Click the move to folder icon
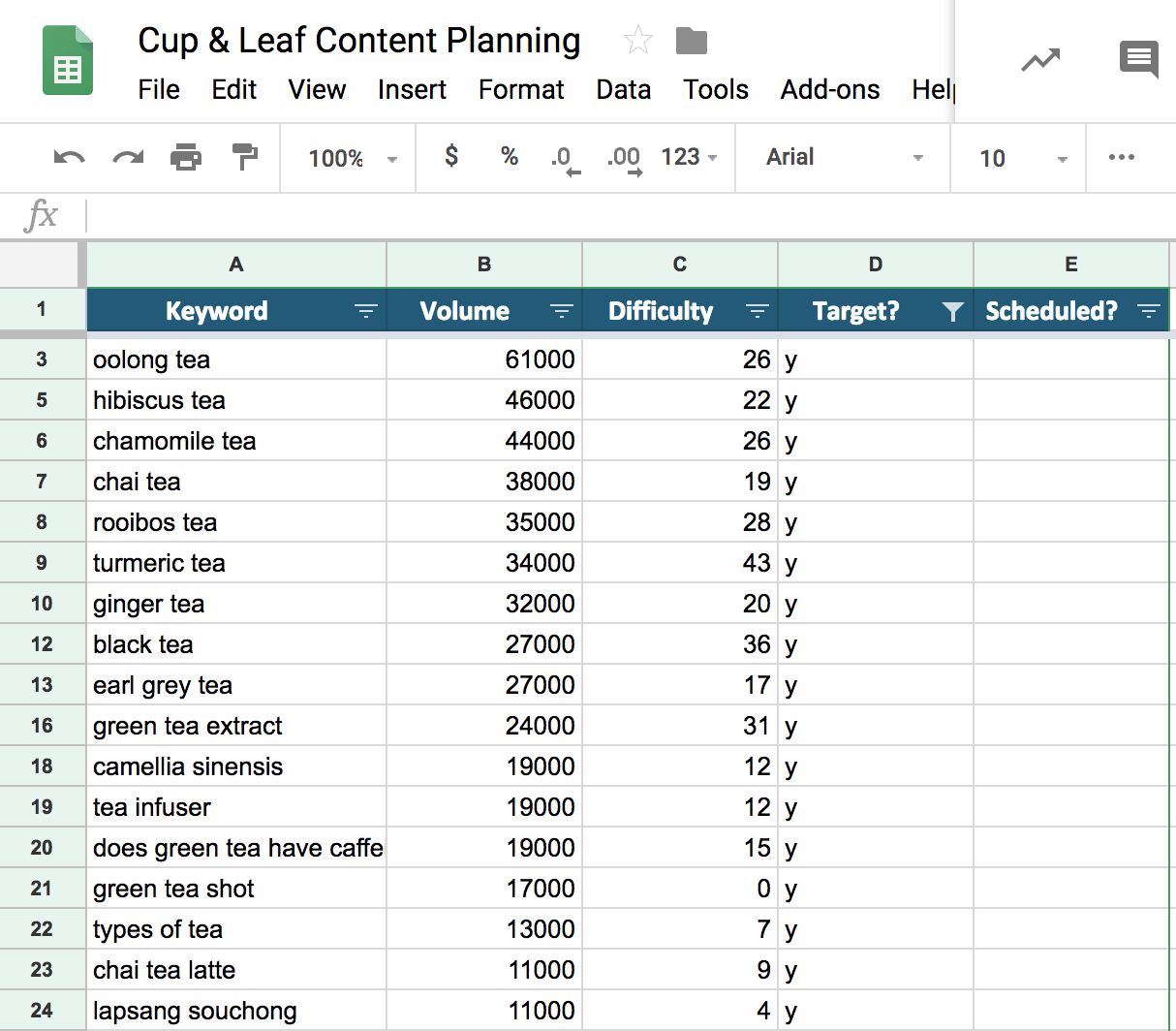Image resolution: width=1176 pixels, height=1031 pixels. pos(692,41)
